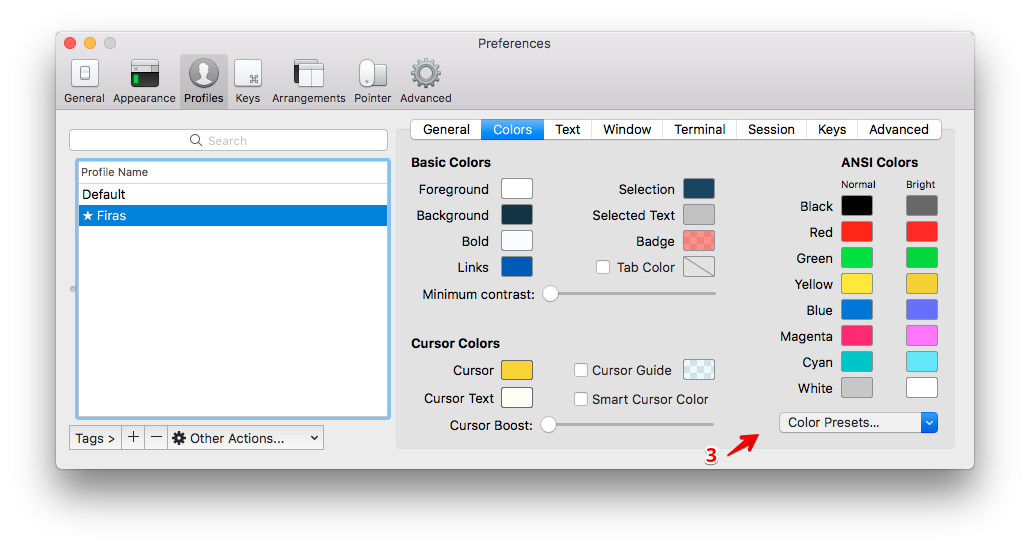Switch to the Text tab
The height and width of the screenshot is (549, 1030).
point(568,129)
